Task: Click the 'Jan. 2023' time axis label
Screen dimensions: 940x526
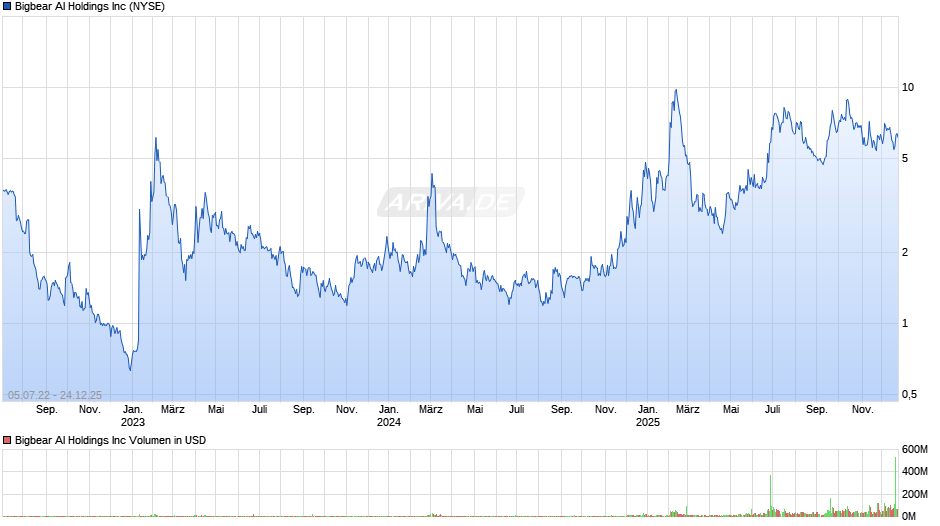Action: point(132,416)
